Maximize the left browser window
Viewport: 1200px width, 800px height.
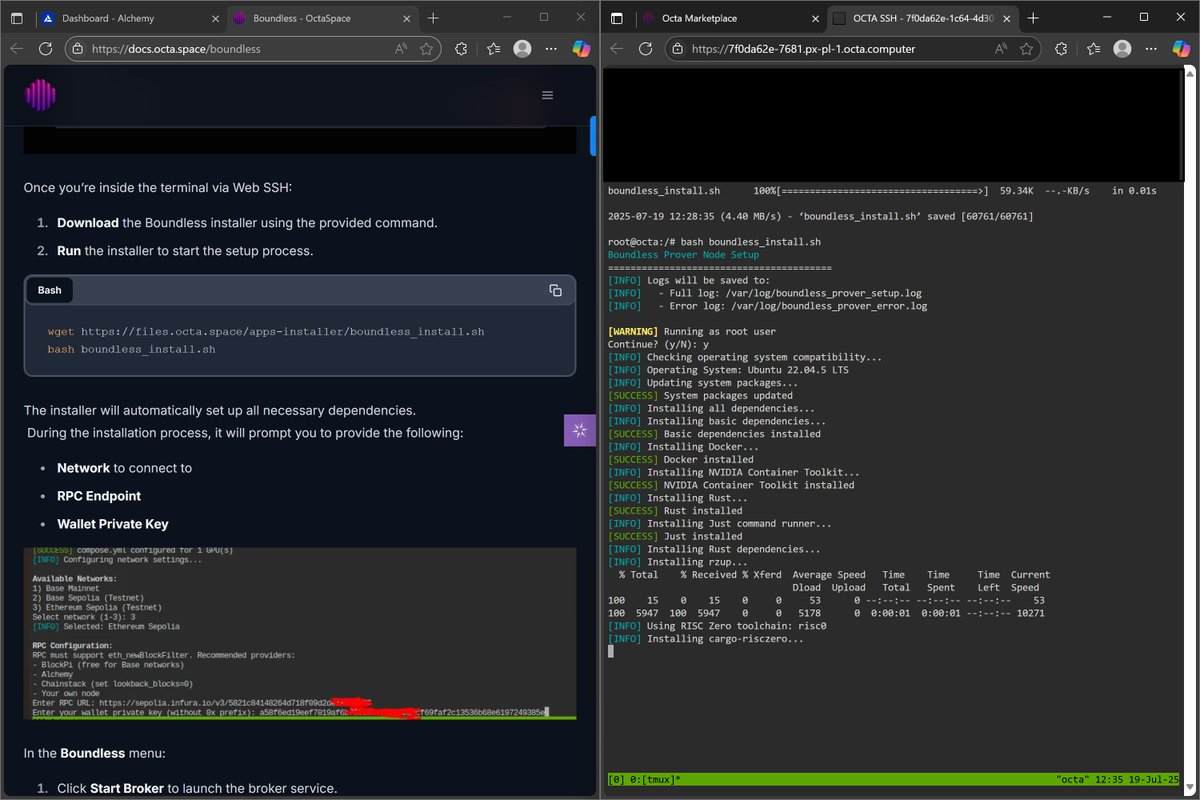point(544,17)
